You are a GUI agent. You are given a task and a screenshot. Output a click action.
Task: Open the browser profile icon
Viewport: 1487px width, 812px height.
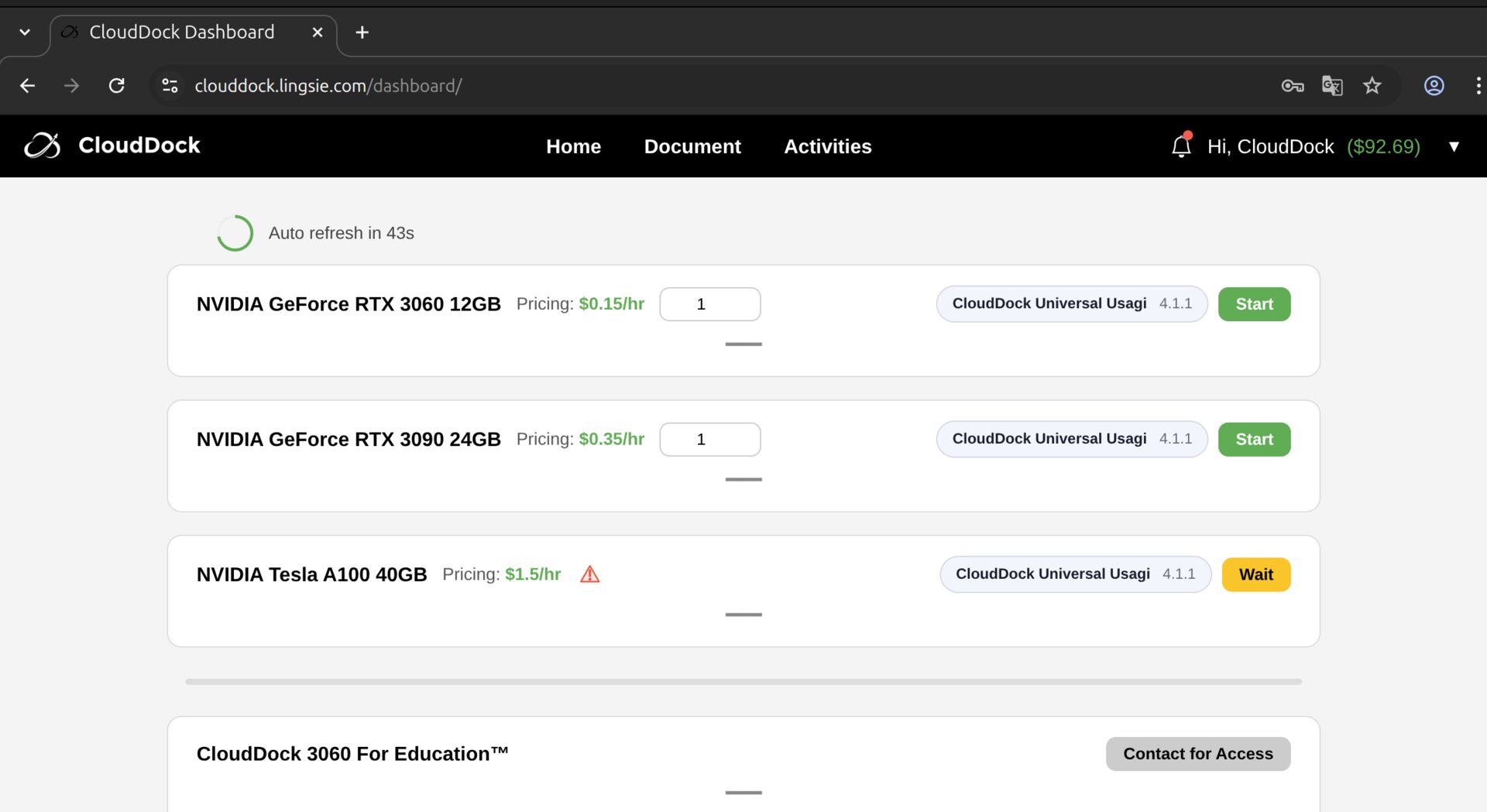pos(1434,86)
